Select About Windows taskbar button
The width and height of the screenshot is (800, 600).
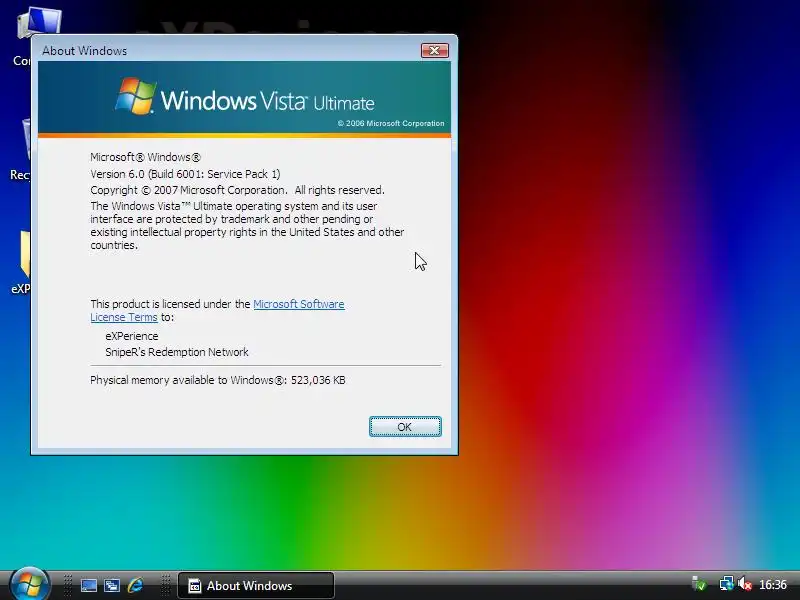[256, 585]
